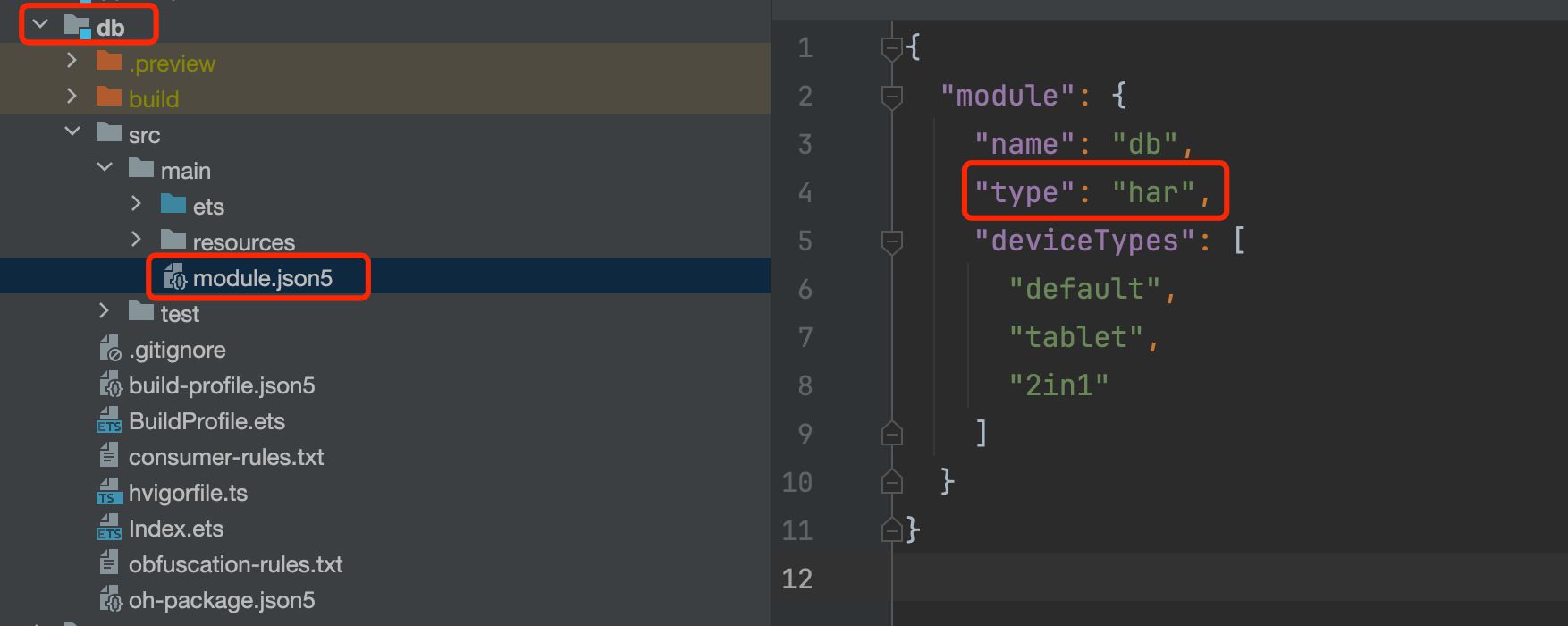The width and height of the screenshot is (1568, 626).
Task: Click the blue ets folder icon
Action: point(173,206)
